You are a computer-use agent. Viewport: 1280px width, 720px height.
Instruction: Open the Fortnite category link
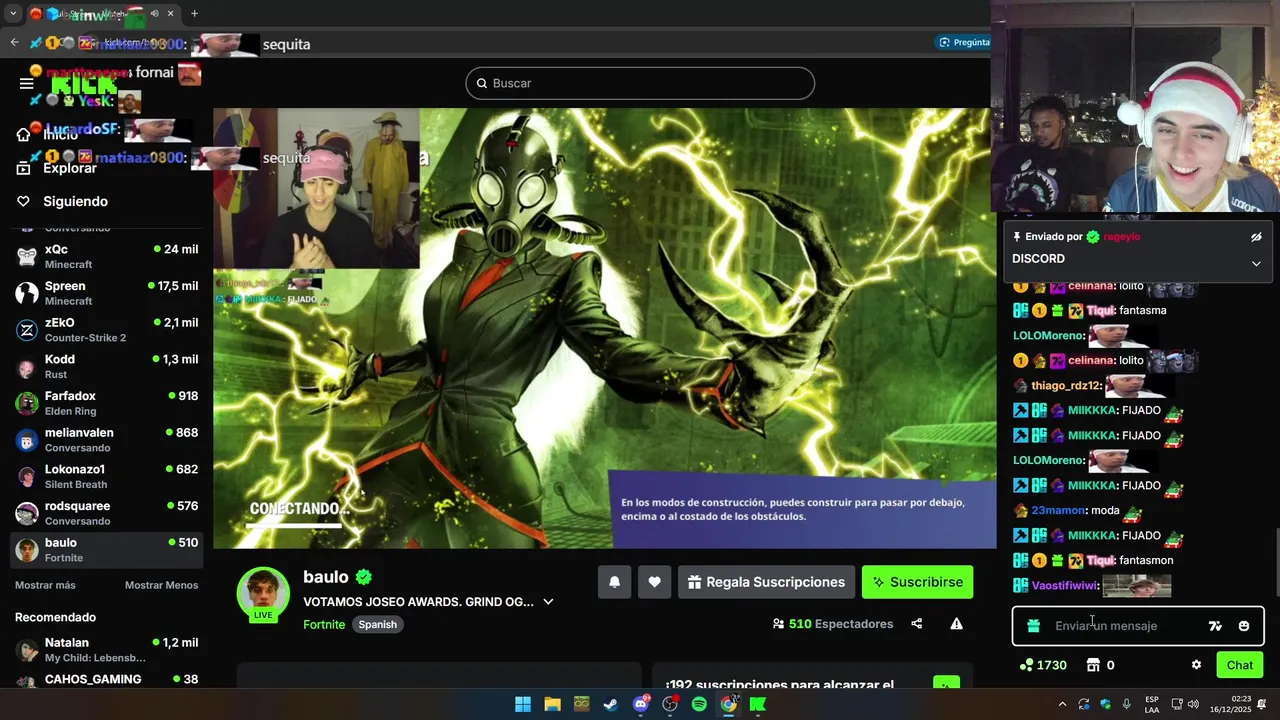324,624
